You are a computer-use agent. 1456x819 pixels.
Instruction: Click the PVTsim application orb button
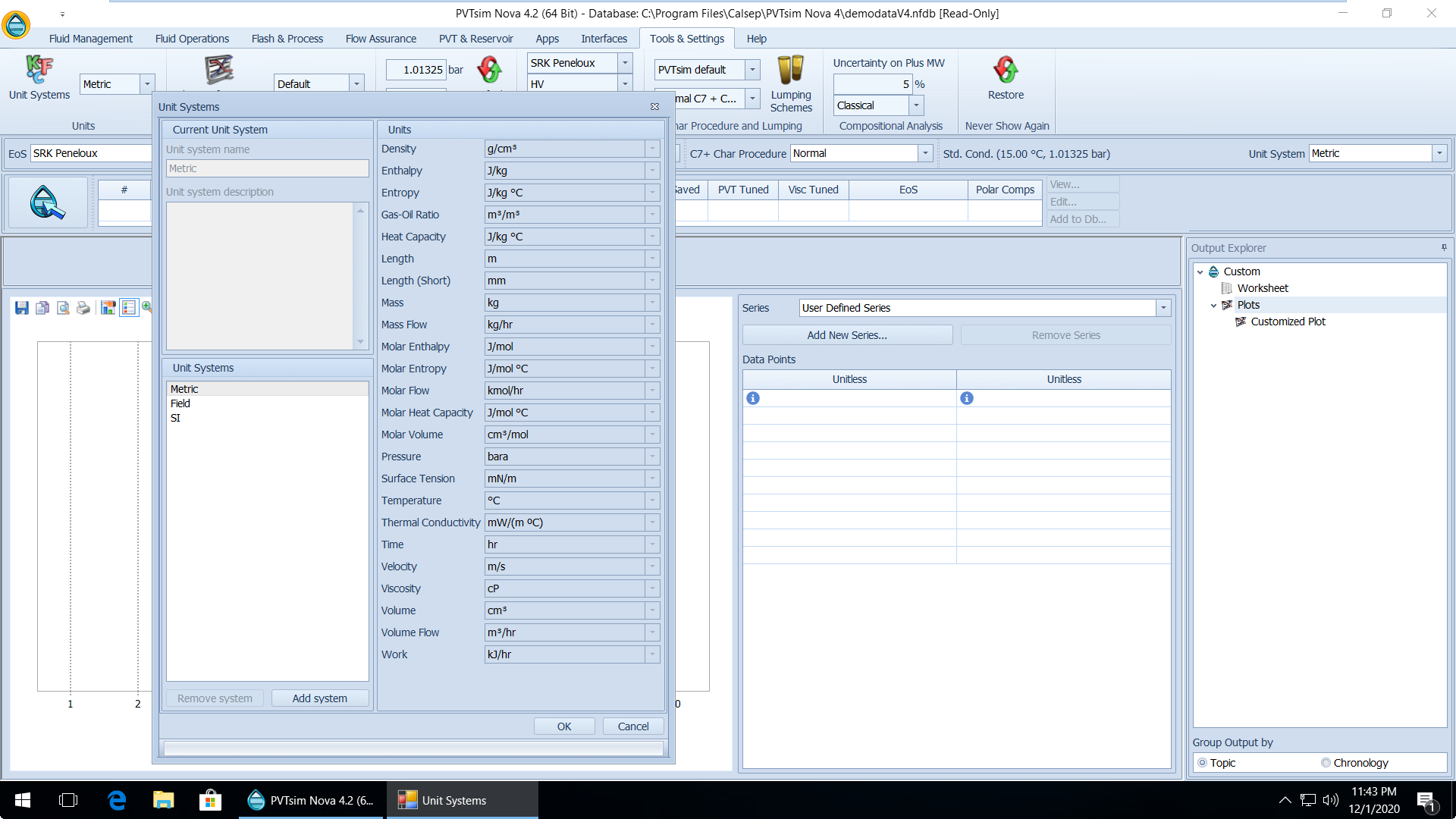[16, 25]
